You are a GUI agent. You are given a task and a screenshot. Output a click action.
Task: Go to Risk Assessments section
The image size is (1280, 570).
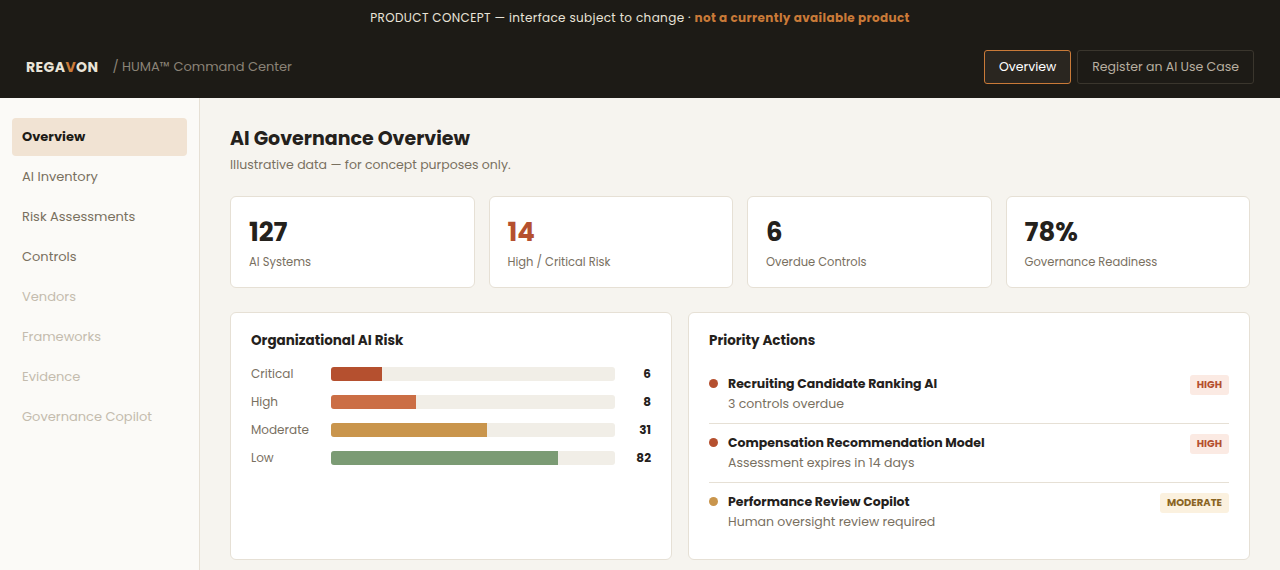99,217
